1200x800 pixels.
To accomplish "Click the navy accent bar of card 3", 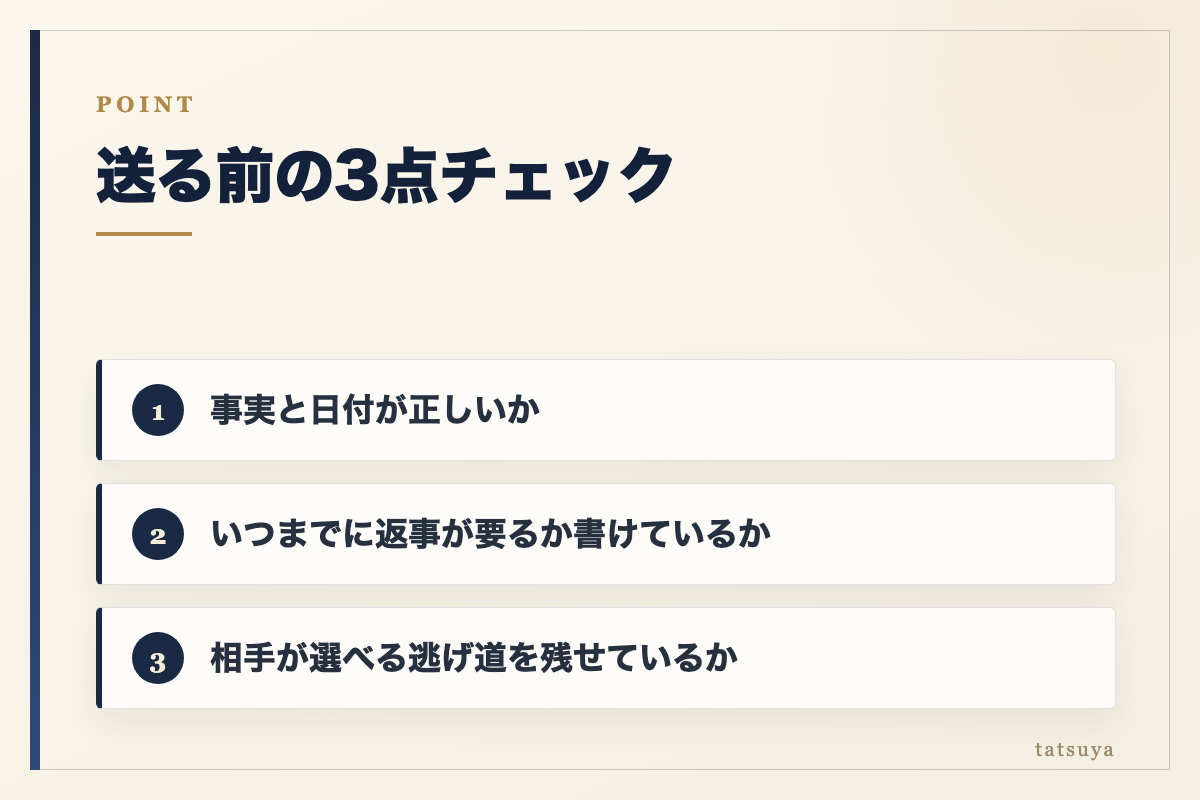I will tap(99, 658).
